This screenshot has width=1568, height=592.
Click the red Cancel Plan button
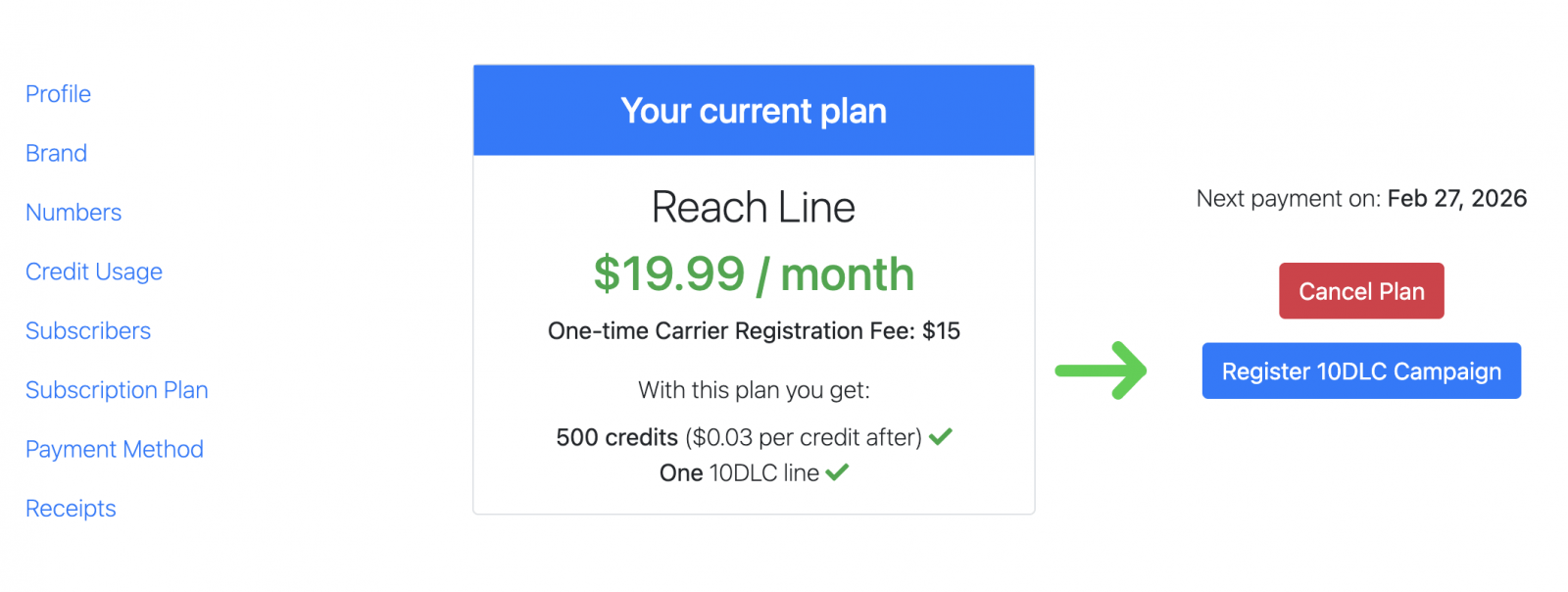[1360, 291]
